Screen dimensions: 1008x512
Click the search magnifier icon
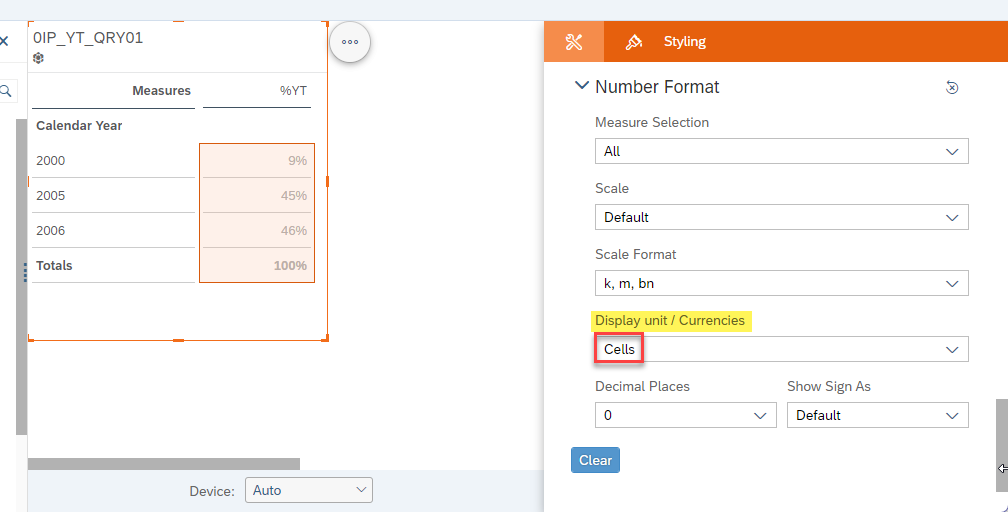pos(6,91)
